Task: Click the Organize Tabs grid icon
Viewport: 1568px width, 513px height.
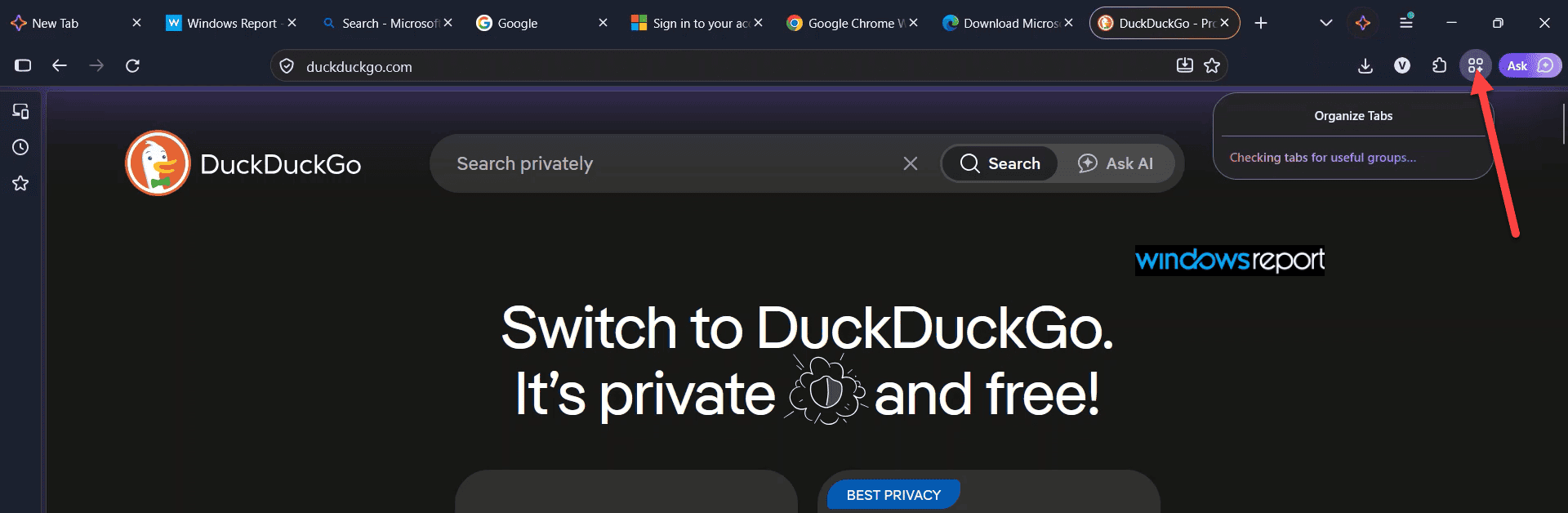Action: (x=1476, y=65)
